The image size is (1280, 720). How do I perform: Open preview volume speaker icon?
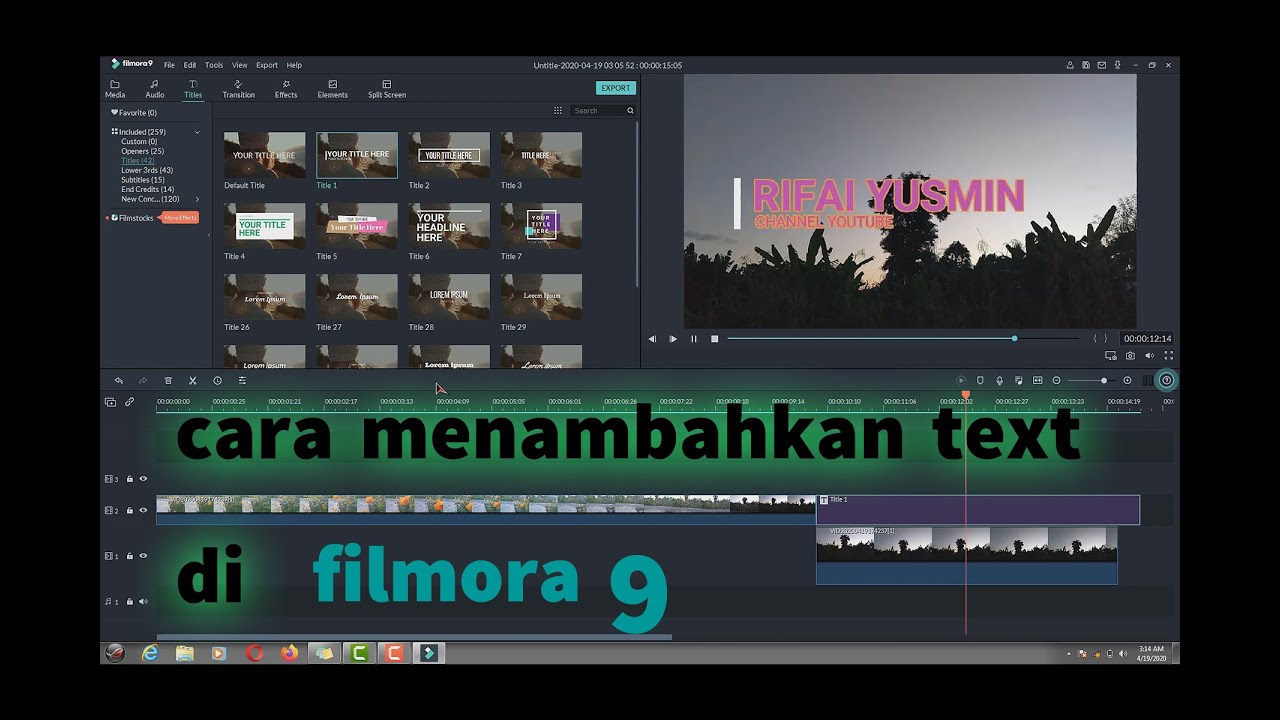pos(1149,355)
